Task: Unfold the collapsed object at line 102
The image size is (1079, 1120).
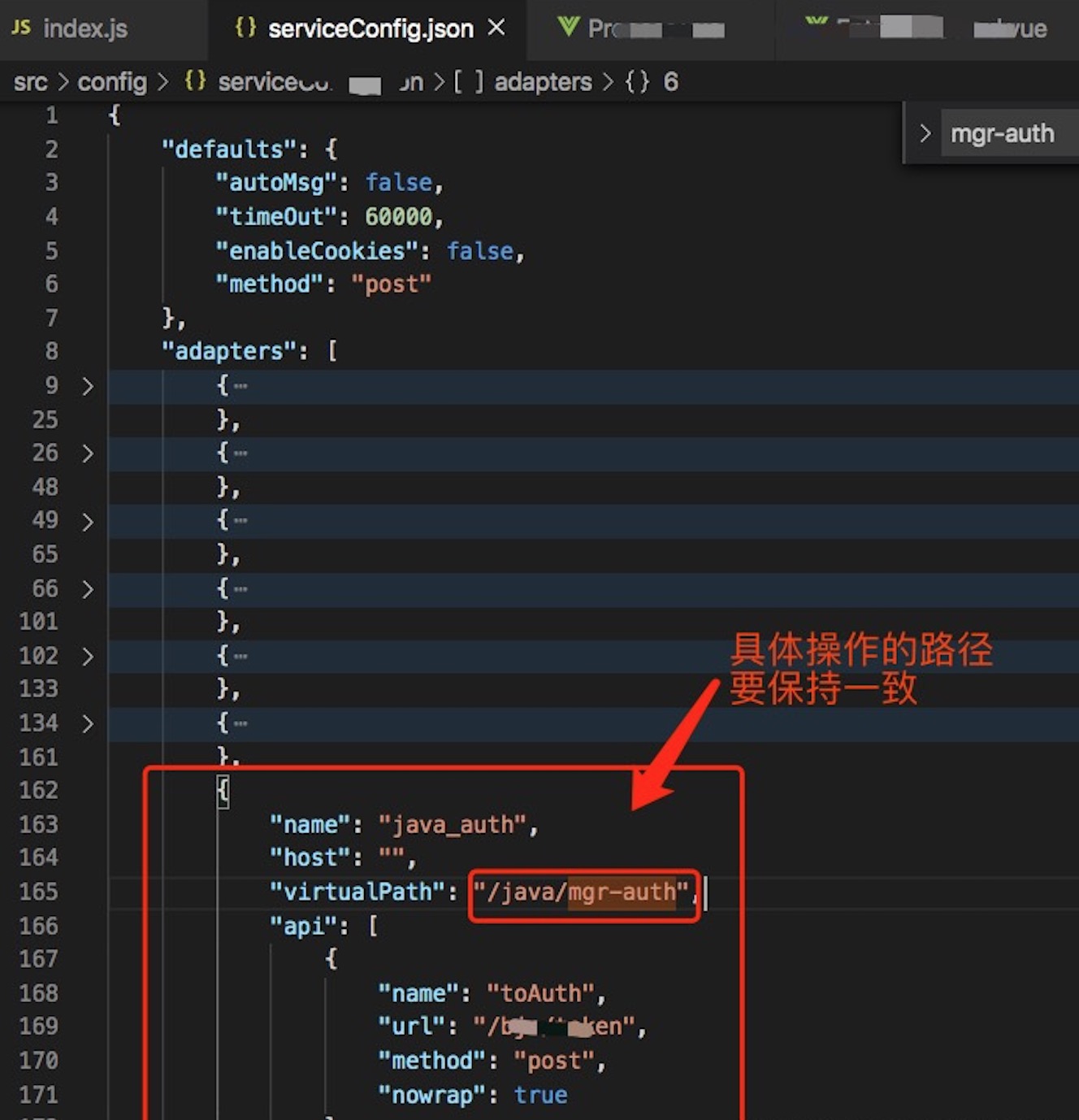Action: click(x=88, y=657)
